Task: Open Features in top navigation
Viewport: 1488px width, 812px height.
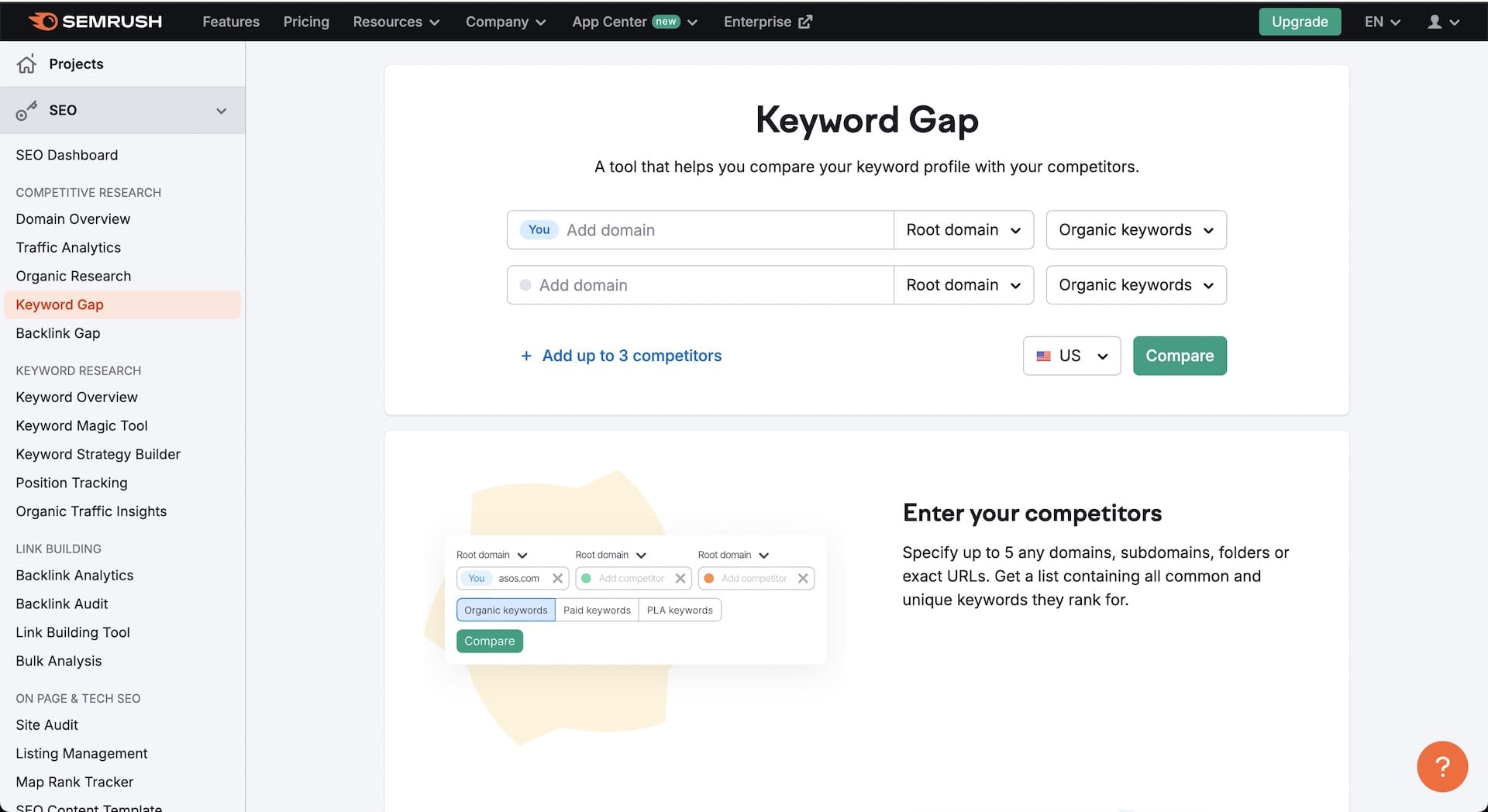Action: click(x=231, y=22)
